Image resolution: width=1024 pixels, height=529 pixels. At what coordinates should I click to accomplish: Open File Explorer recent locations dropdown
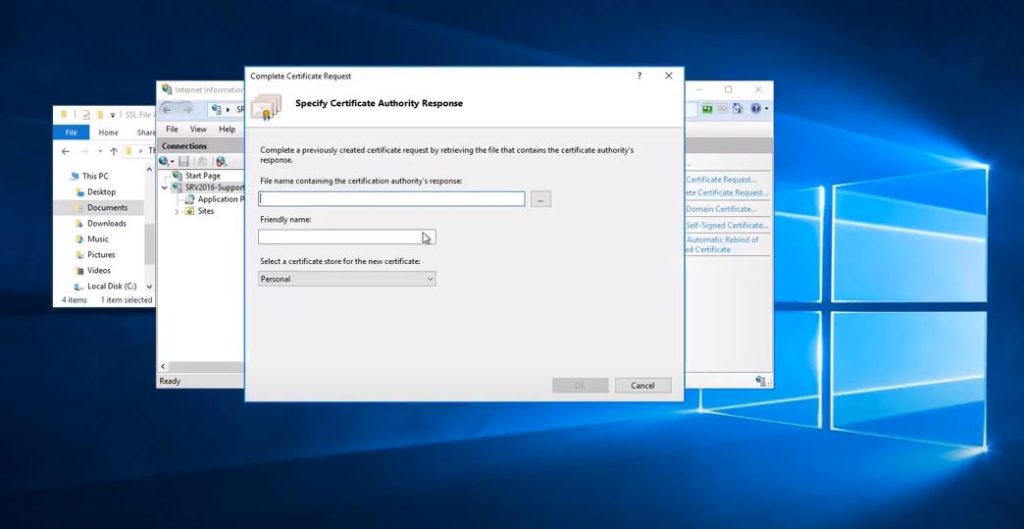pyautogui.click(x=100, y=152)
